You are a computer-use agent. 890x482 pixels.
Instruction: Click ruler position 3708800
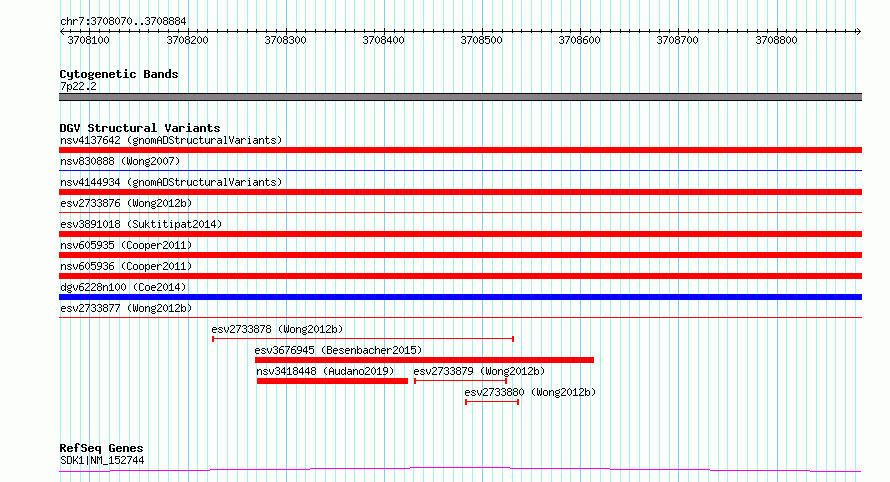pos(776,40)
